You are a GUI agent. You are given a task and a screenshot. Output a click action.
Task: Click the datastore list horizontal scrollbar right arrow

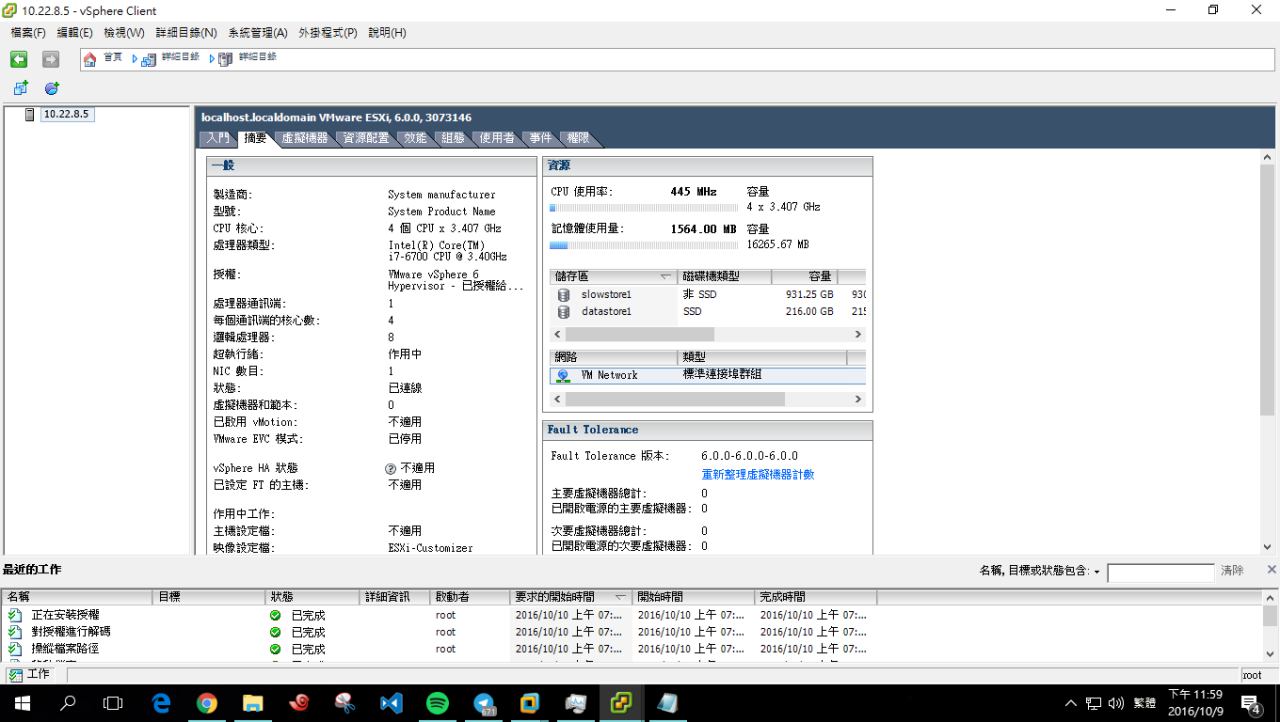pyautogui.click(x=858, y=335)
